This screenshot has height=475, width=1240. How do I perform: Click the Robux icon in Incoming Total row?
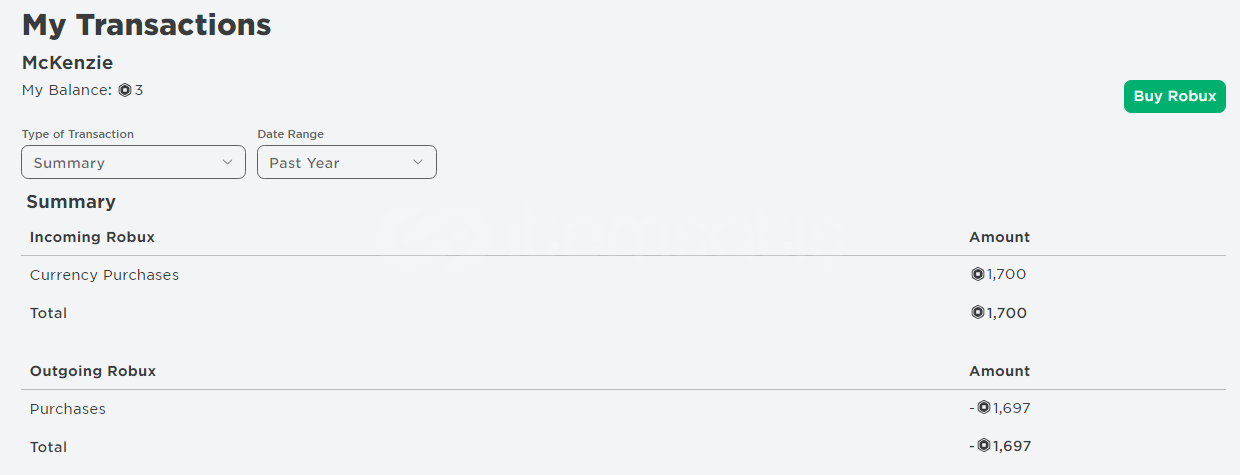pos(978,313)
